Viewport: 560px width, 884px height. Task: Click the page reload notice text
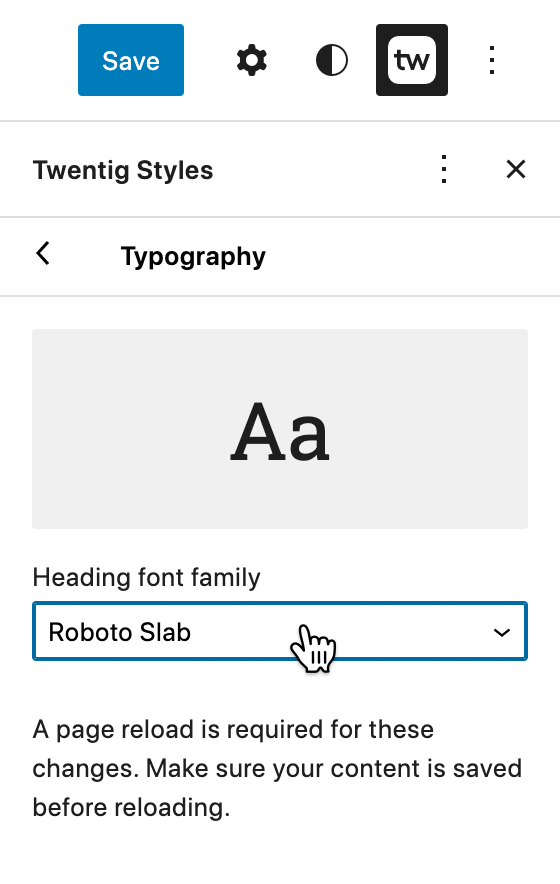(x=277, y=768)
